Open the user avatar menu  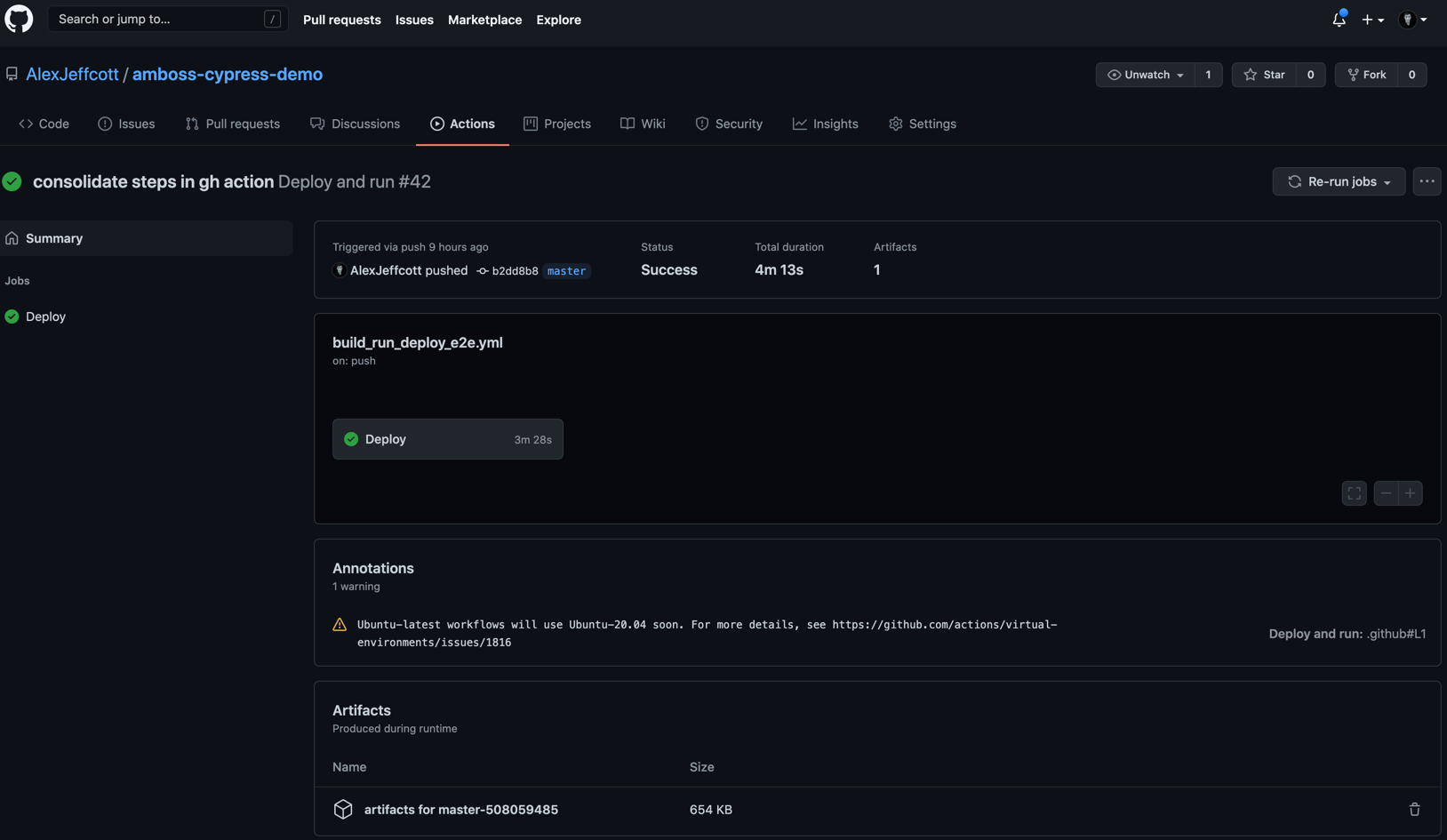1412,19
